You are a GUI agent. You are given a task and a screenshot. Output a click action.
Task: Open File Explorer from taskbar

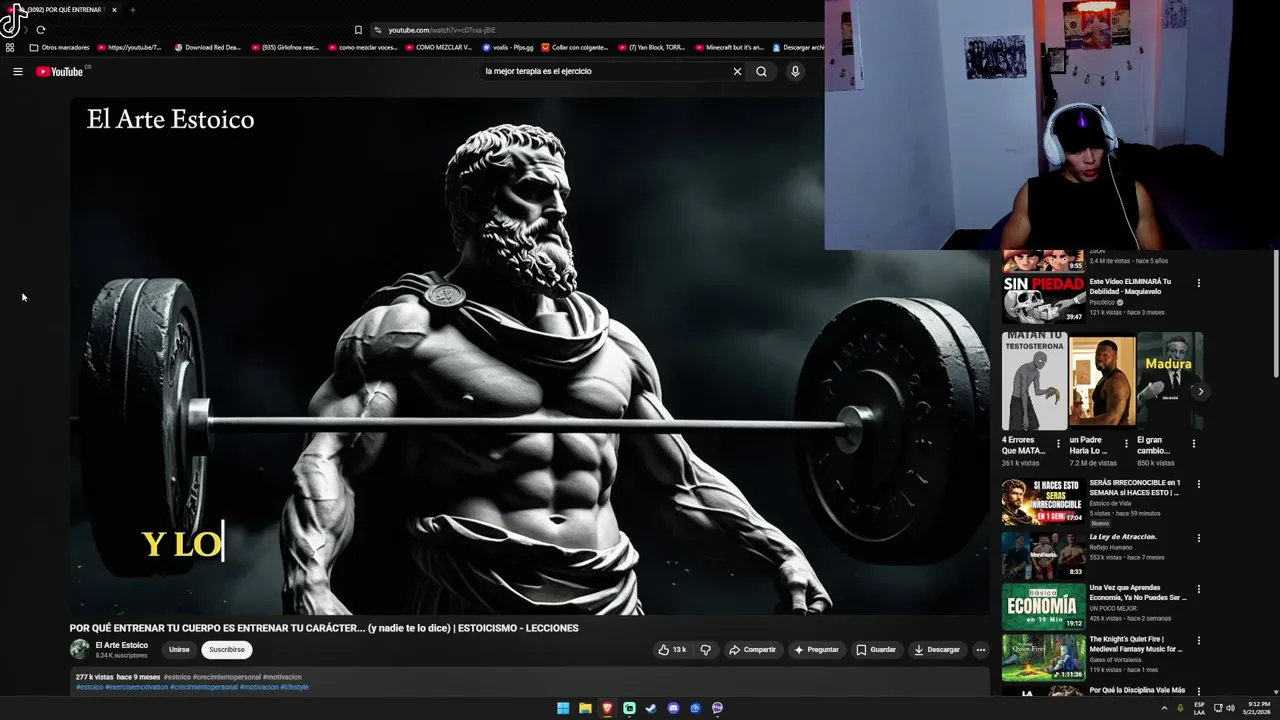[585, 708]
